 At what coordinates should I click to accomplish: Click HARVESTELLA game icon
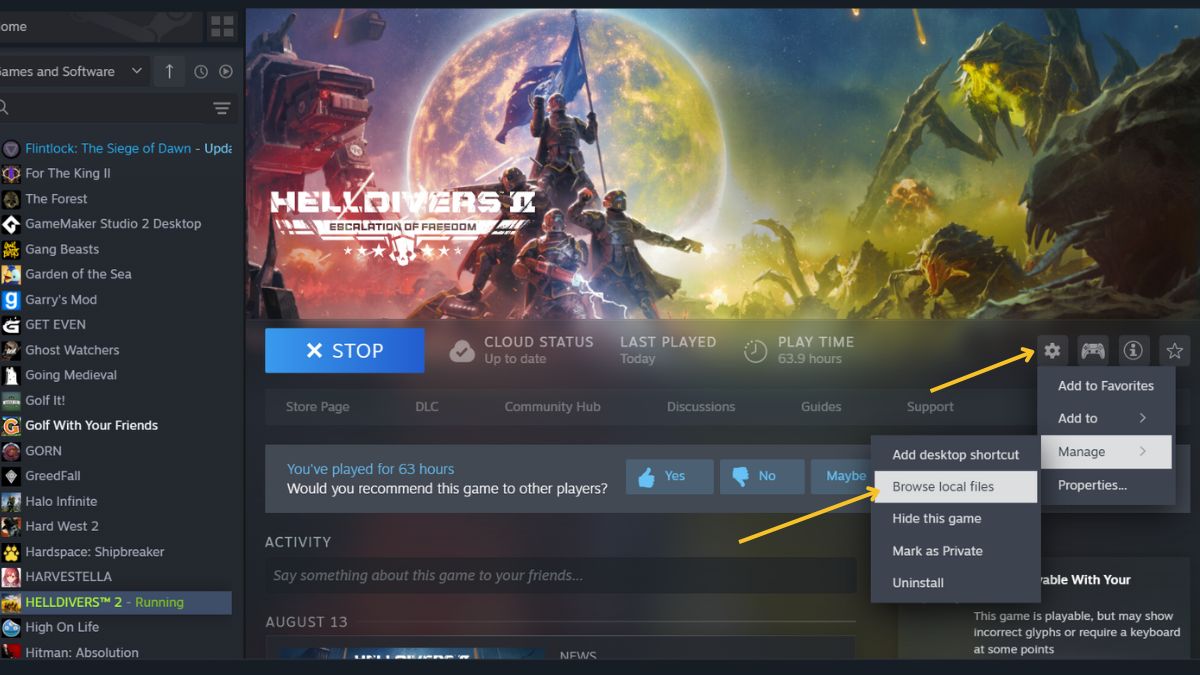click(11, 577)
